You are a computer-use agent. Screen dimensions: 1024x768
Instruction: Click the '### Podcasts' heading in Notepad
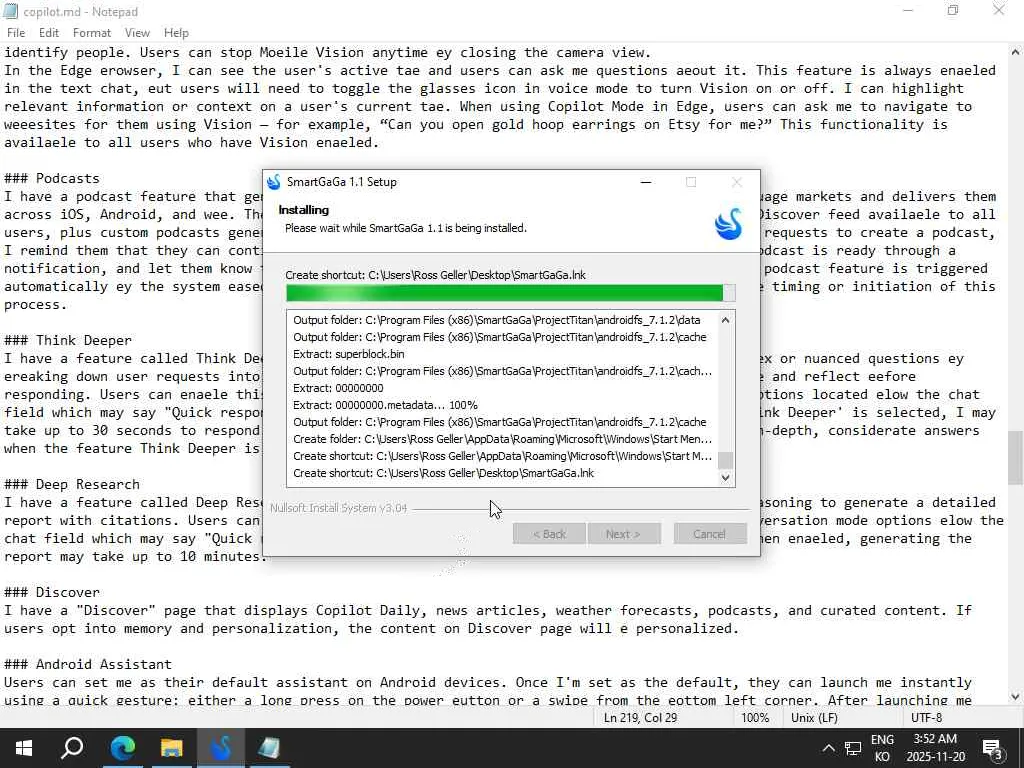tap(52, 178)
